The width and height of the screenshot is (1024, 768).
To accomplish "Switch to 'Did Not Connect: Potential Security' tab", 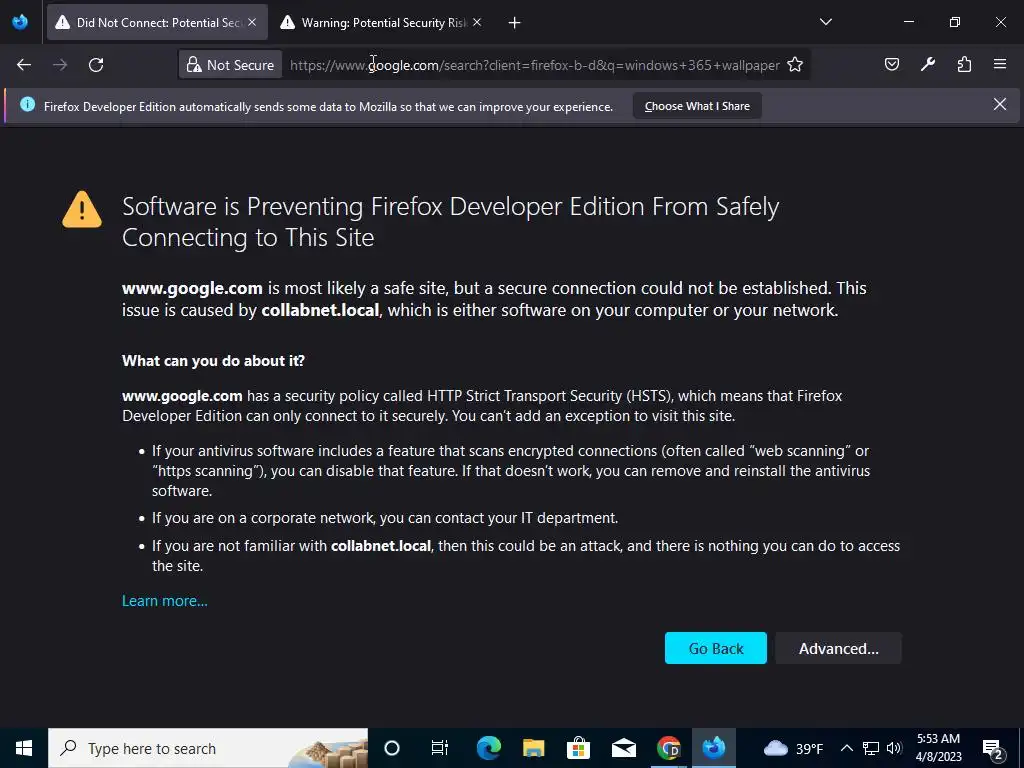I will [157, 22].
